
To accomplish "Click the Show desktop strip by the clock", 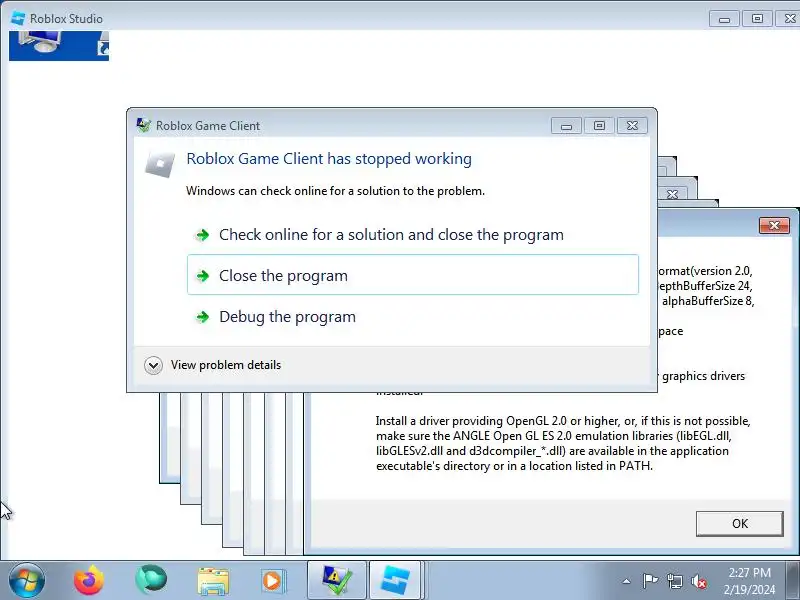I will pos(794,580).
